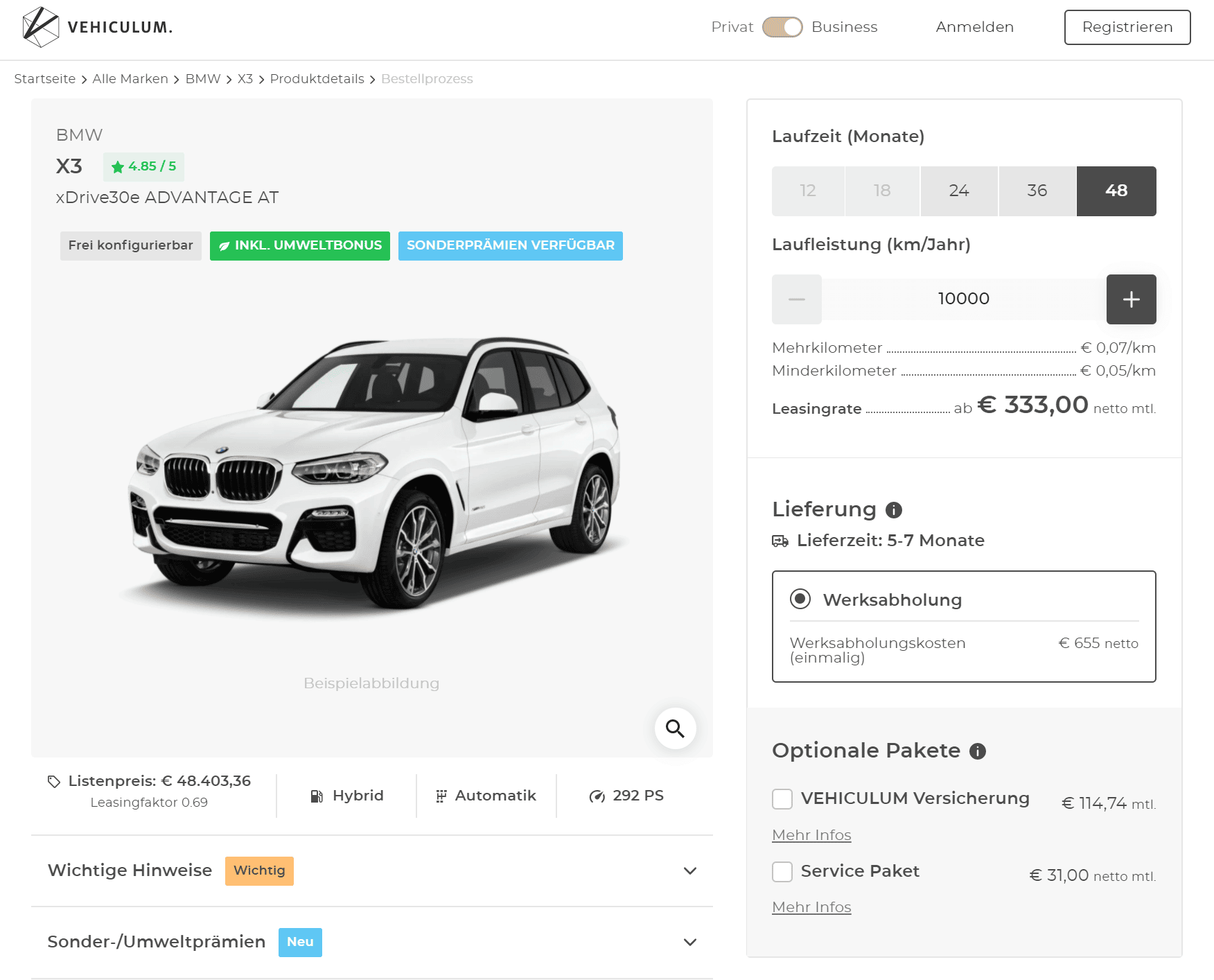The width and height of the screenshot is (1214, 980).
Task: Decrease mileage with the minus button
Action: [797, 299]
